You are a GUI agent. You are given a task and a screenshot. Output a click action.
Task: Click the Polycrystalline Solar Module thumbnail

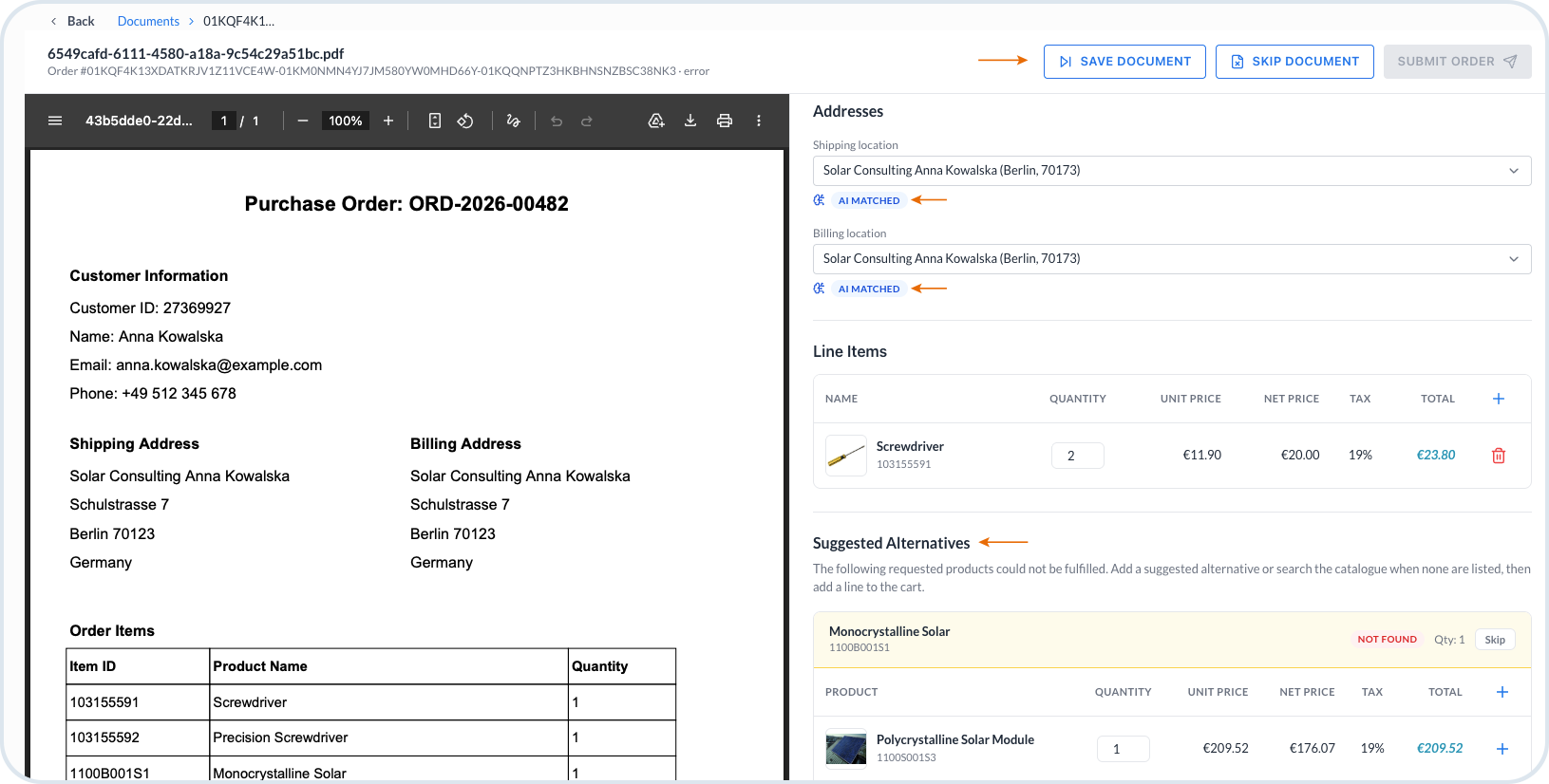tap(845, 748)
